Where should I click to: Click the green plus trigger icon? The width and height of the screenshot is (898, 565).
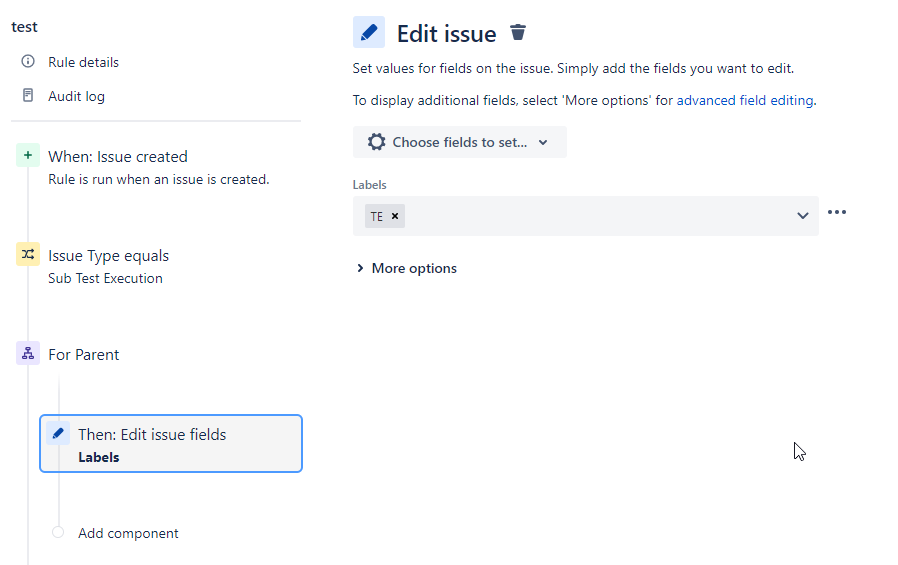tap(28, 156)
